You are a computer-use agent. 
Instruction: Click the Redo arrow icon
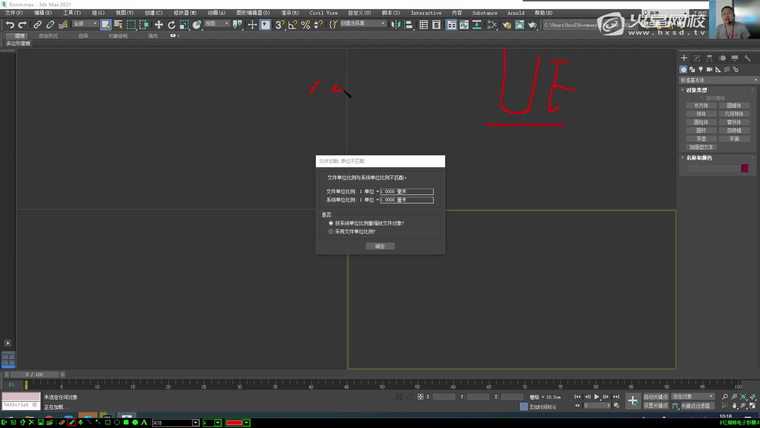(x=22, y=24)
